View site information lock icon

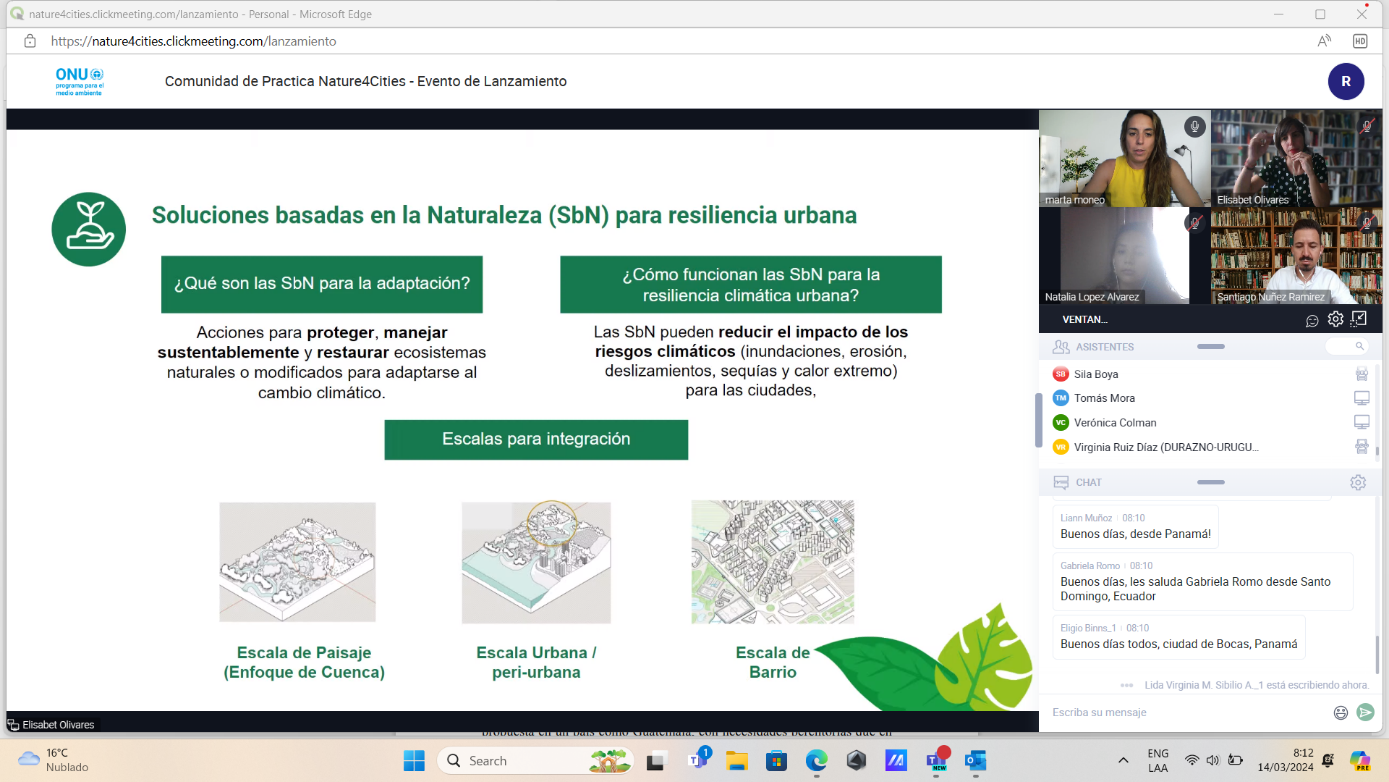(29, 41)
